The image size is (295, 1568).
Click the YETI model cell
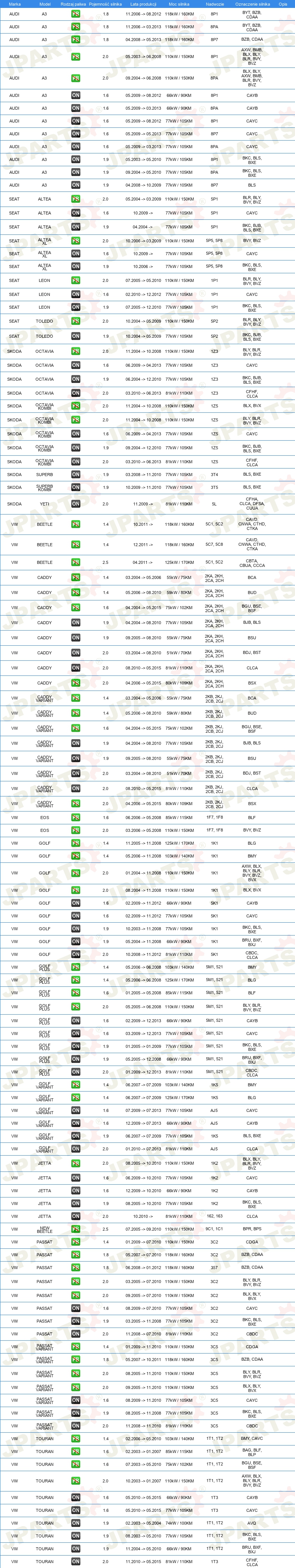click(x=45, y=504)
